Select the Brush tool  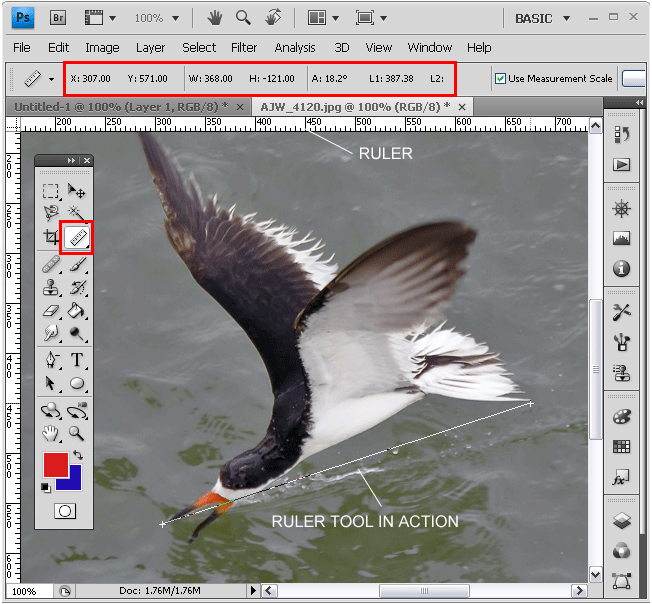click(x=77, y=264)
